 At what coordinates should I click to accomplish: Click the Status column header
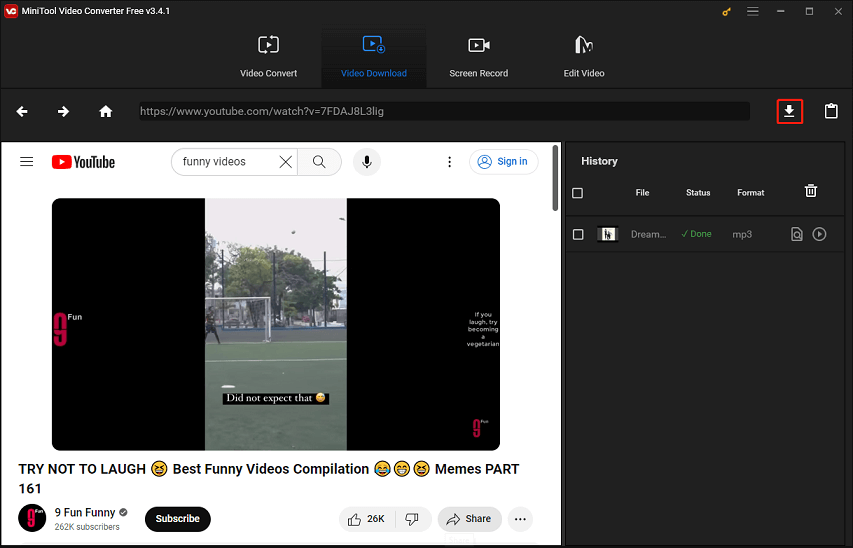698,193
